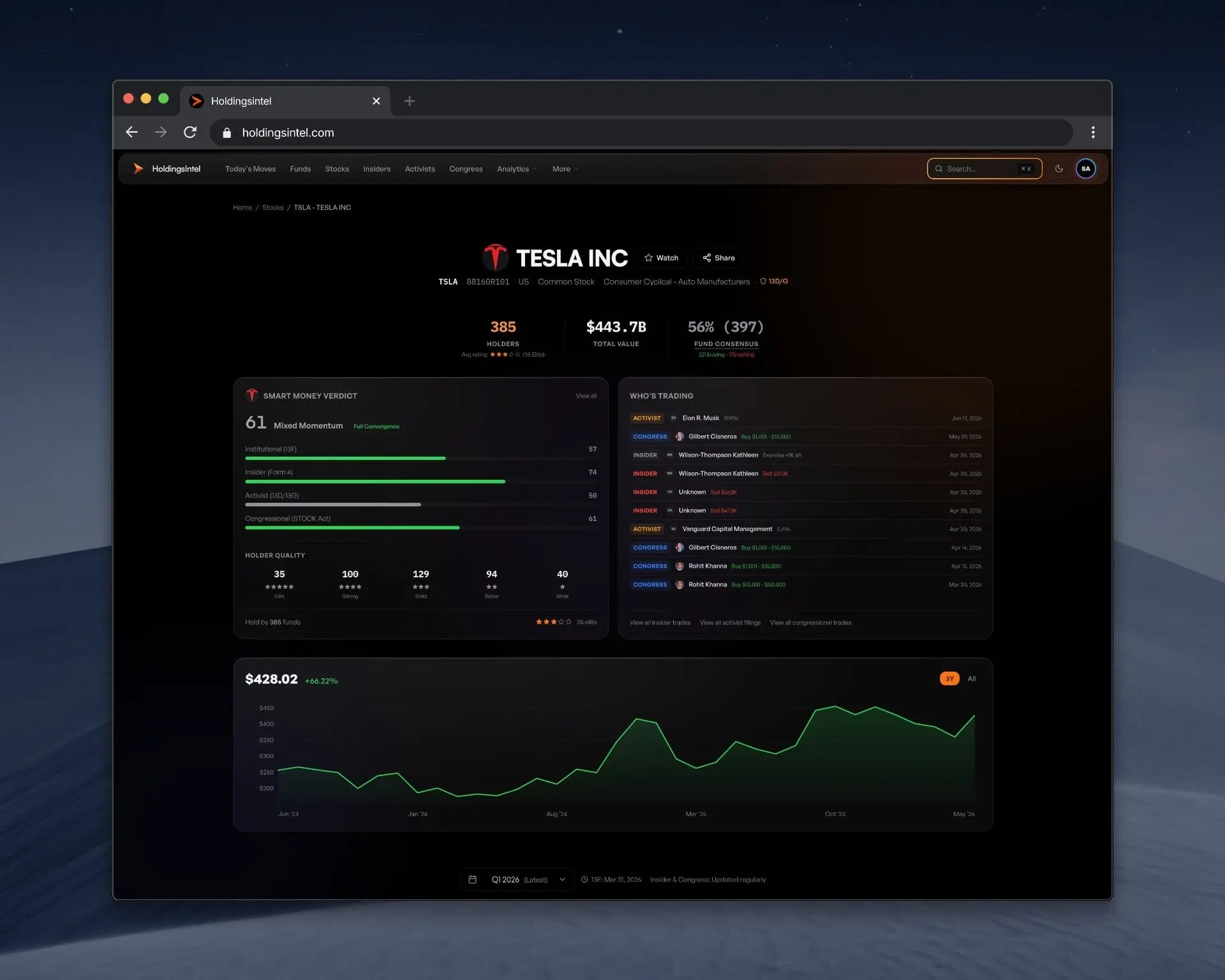The width and height of the screenshot is (1225, 980).
Task: Expand the More dropdown
Action: pos(565,169)
